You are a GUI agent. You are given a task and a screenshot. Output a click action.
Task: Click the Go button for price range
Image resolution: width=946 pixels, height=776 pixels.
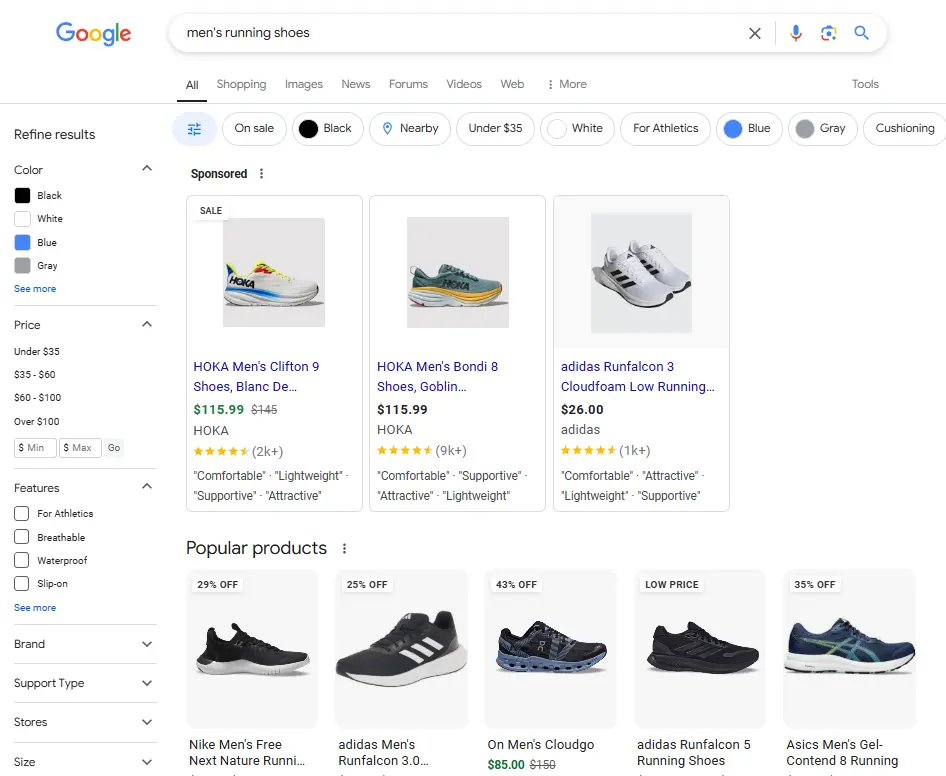click(x=113, y=448)
